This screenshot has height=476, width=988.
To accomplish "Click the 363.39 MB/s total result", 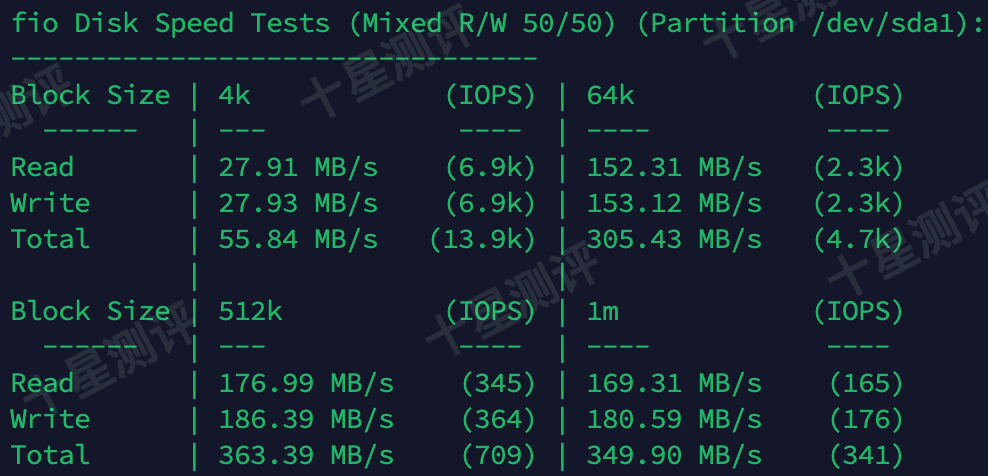I will tap(306, 455).
